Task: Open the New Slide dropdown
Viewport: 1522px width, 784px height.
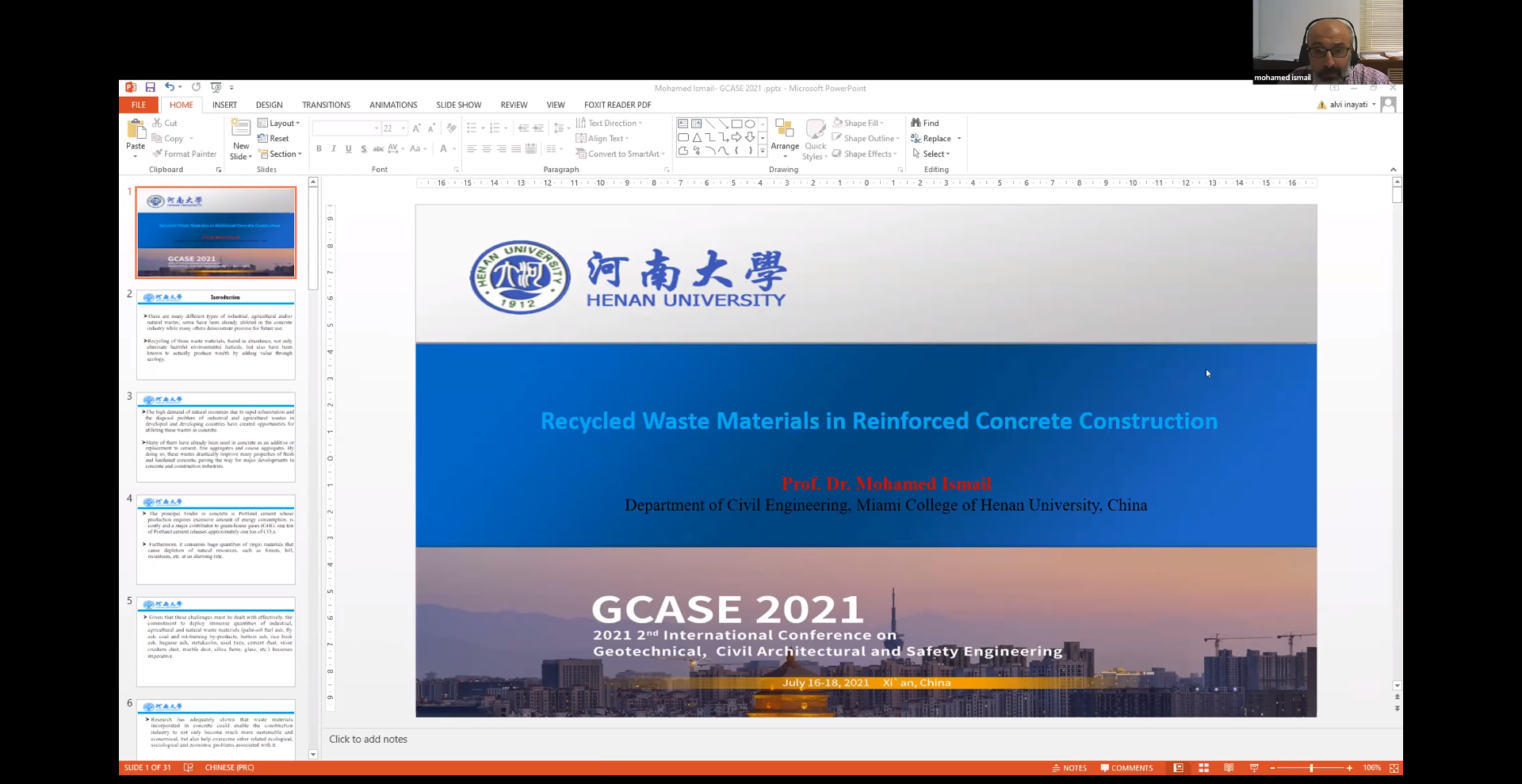Action: tap(241, 151)
